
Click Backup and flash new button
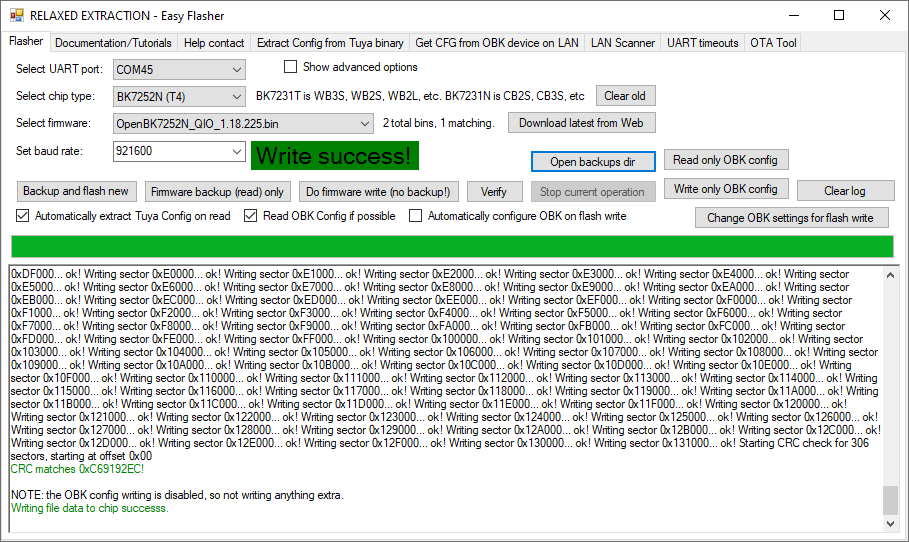tap(76, 191)
